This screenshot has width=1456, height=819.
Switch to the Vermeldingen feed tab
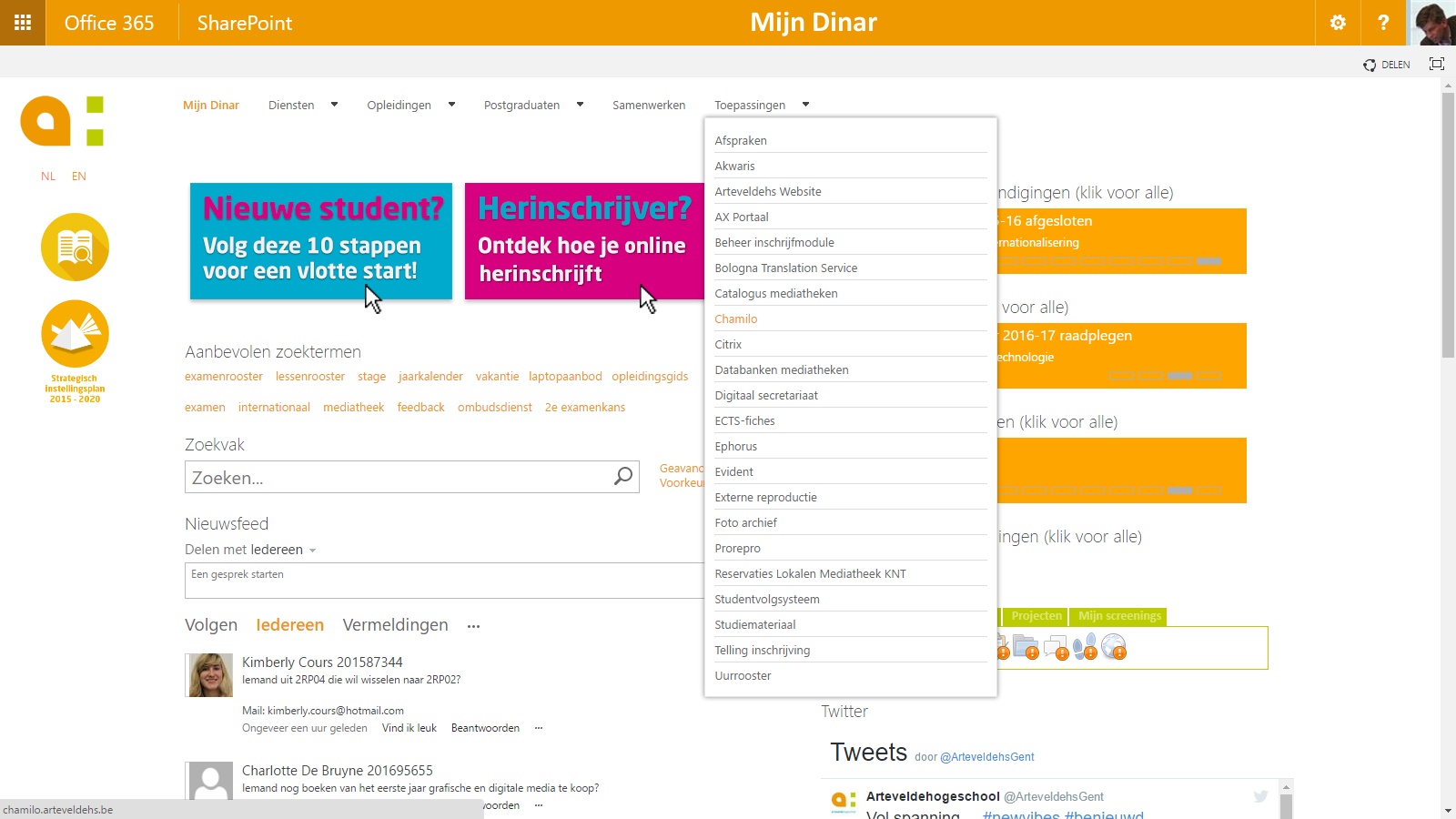pyautogui.click(x=395, y=625)
